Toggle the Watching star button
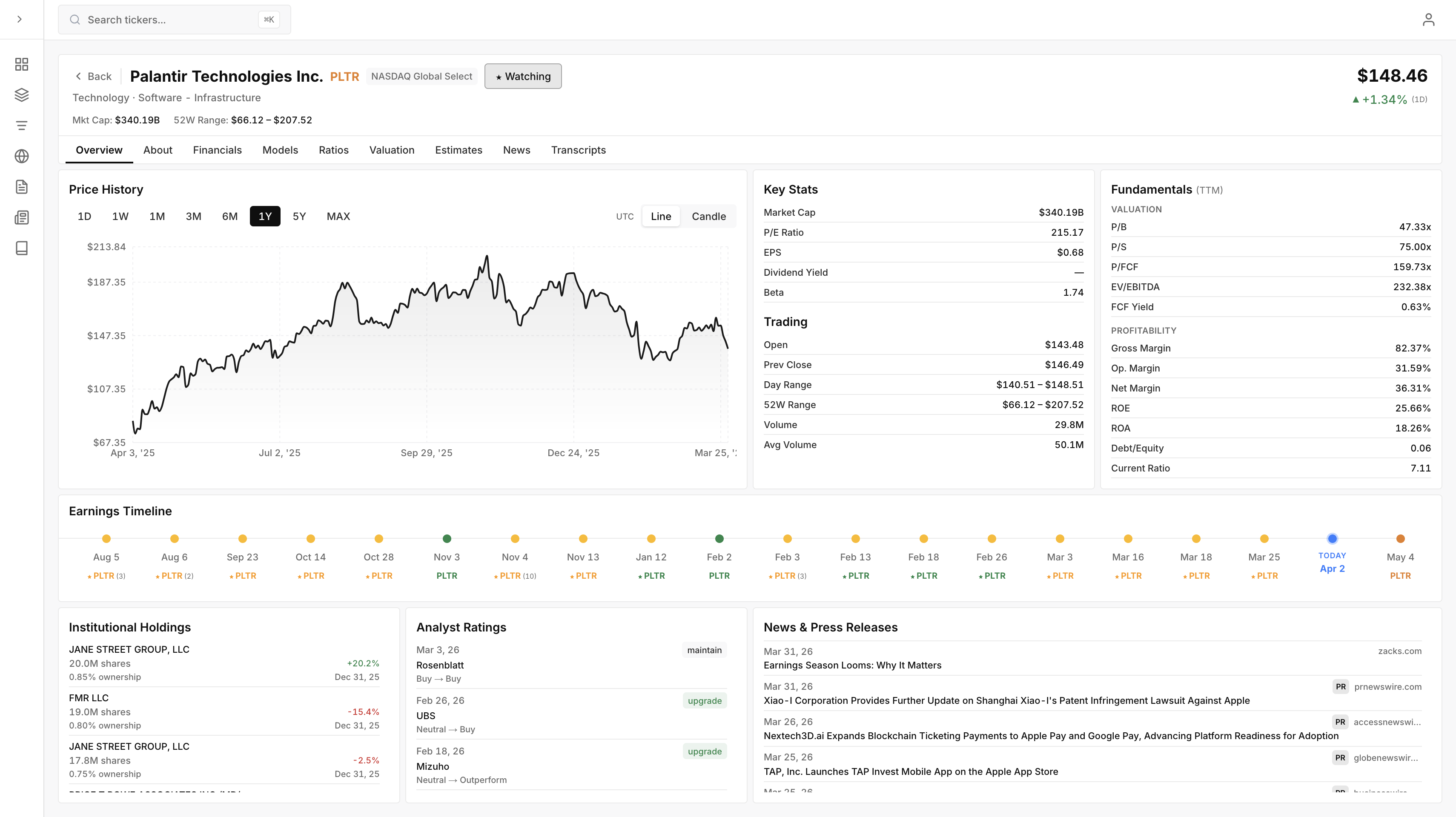The image size is (1456, 817). (522, 76)
